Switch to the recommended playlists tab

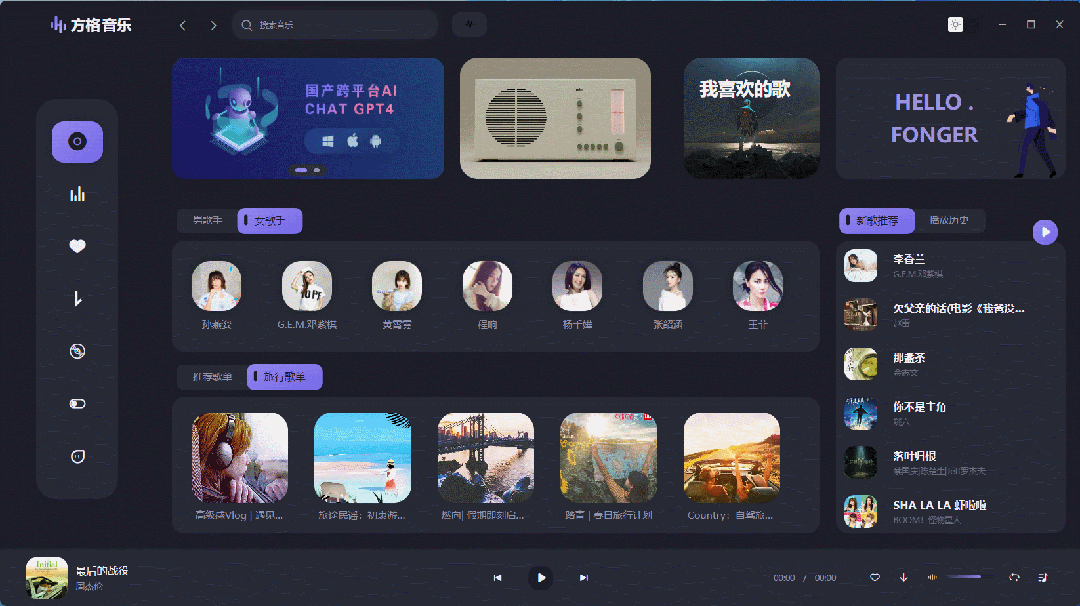[212, 377]
